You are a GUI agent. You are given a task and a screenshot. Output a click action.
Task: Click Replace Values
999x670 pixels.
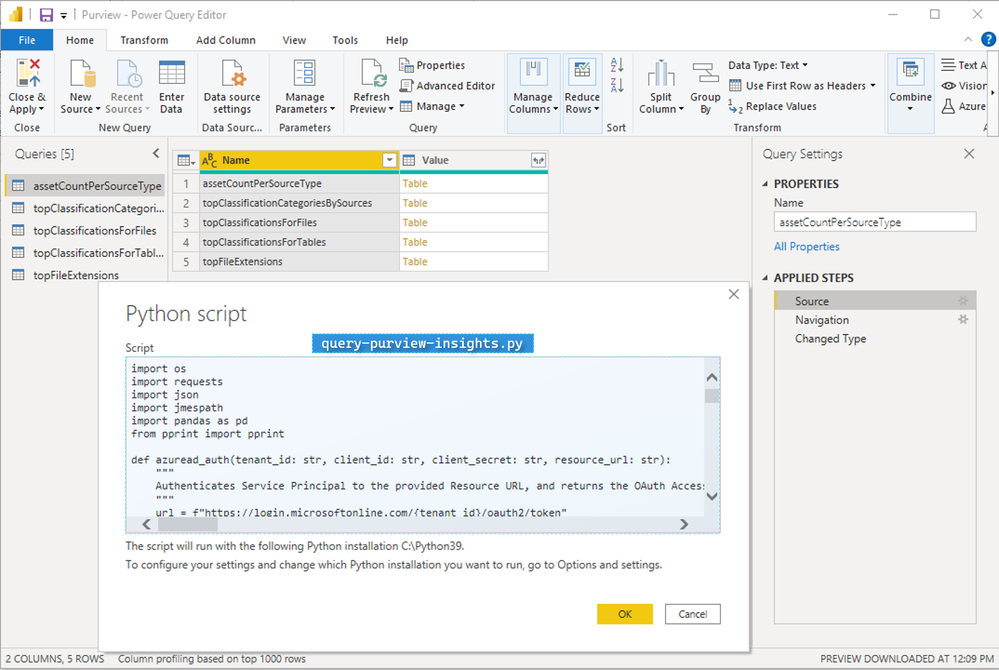click(x=772, y=106)
